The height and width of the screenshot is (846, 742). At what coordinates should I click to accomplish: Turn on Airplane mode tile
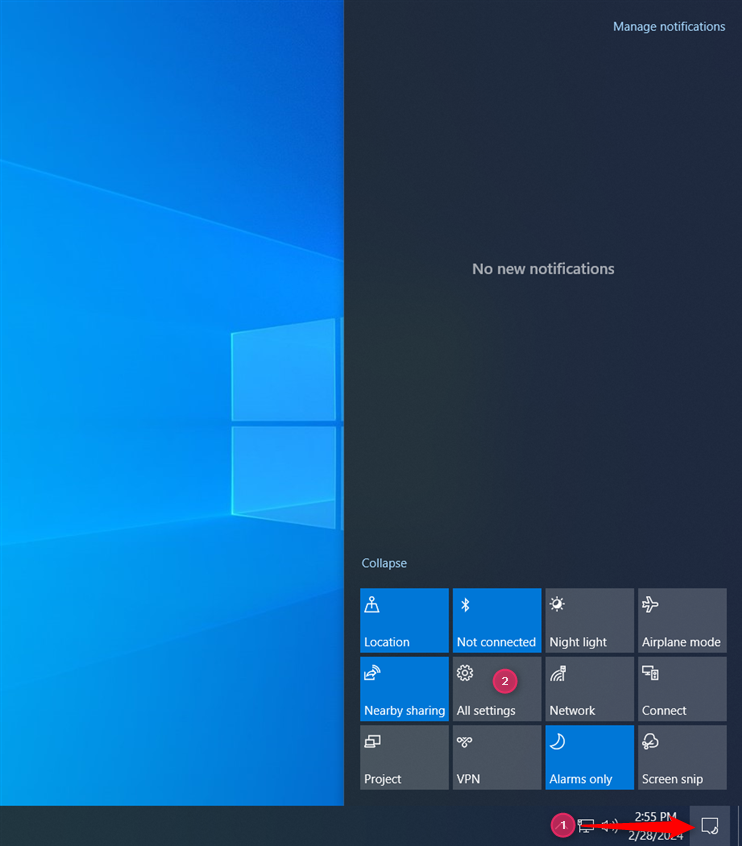pyautogui.click(x=682, y=620)
